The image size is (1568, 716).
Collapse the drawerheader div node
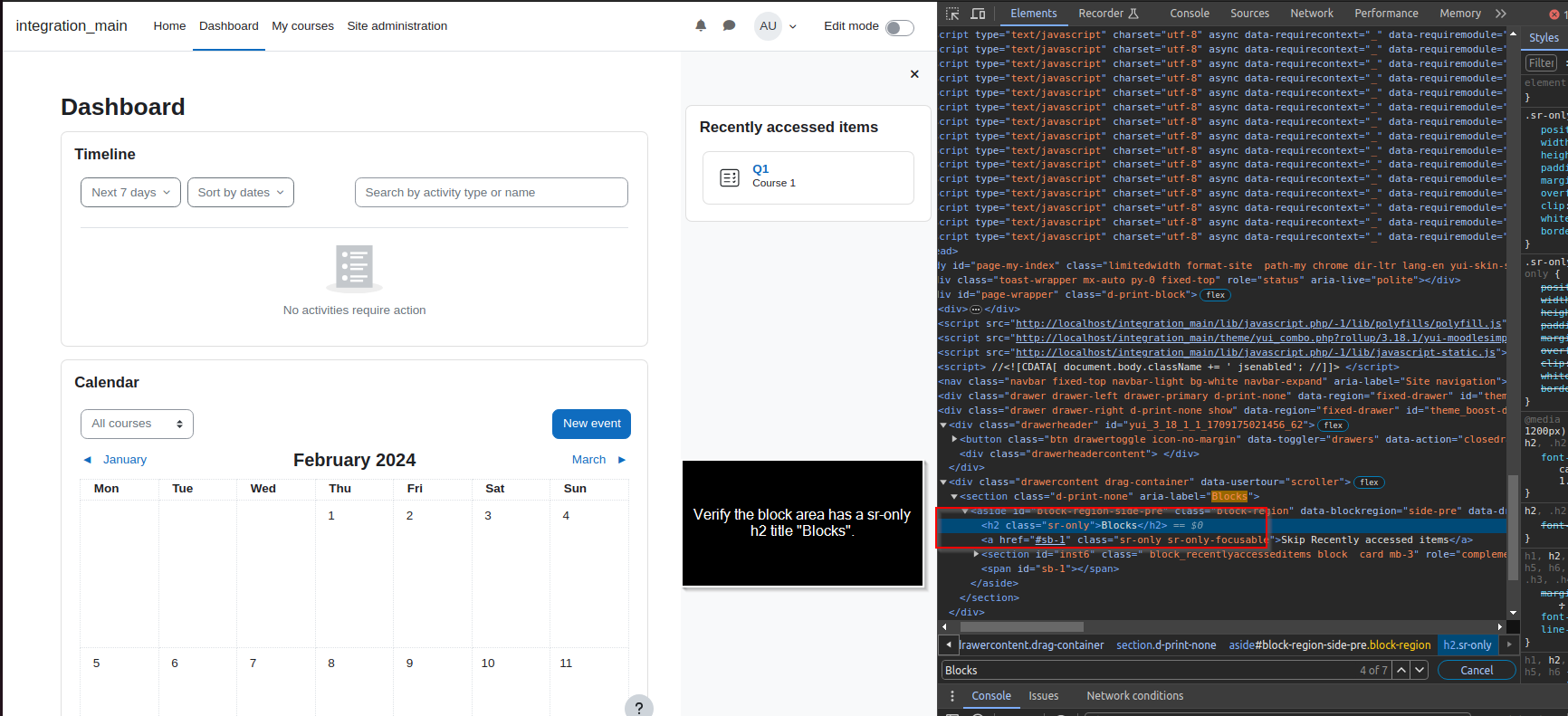point(943,425)
